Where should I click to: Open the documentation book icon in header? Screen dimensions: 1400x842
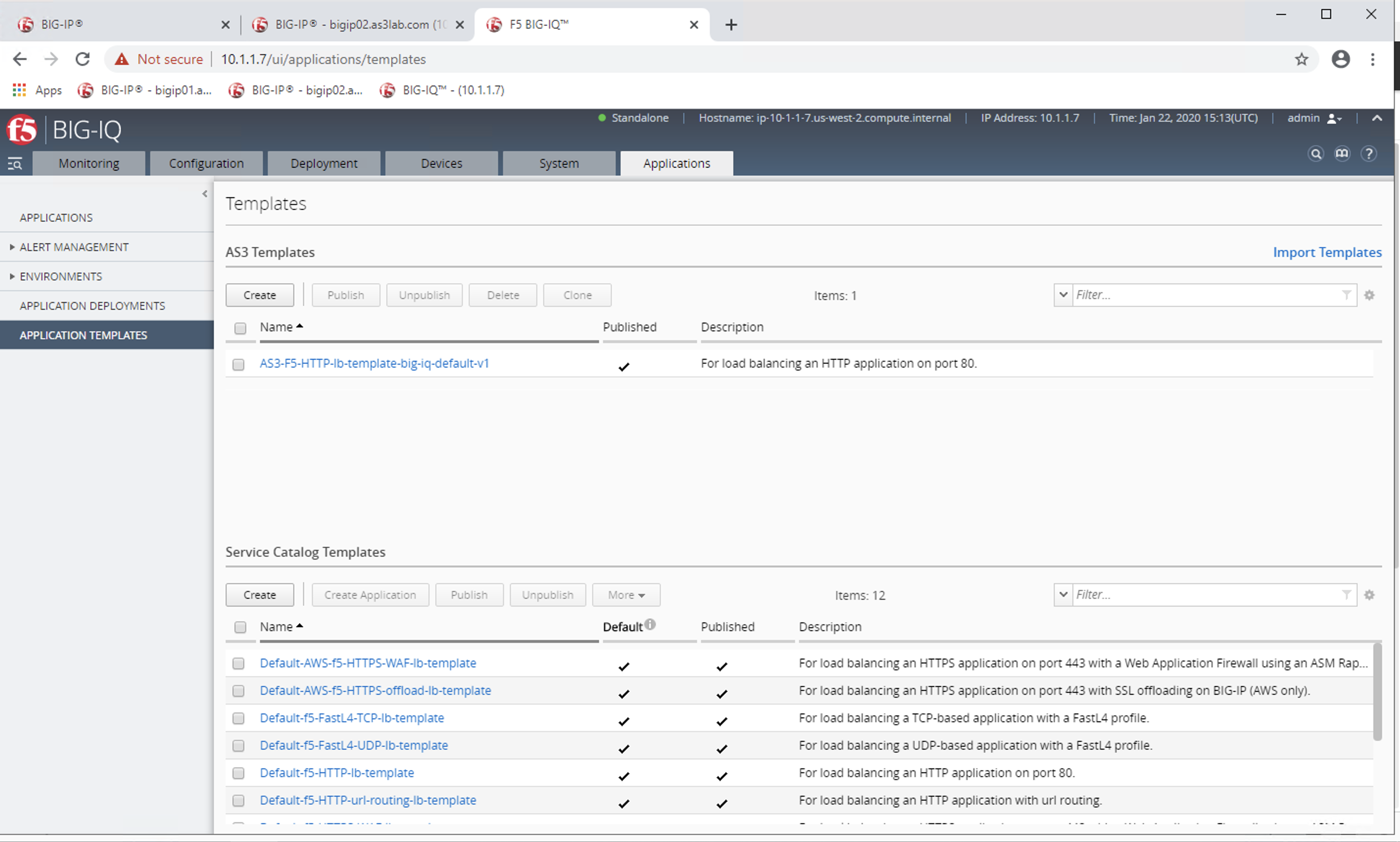click(x=1342, y=154)
